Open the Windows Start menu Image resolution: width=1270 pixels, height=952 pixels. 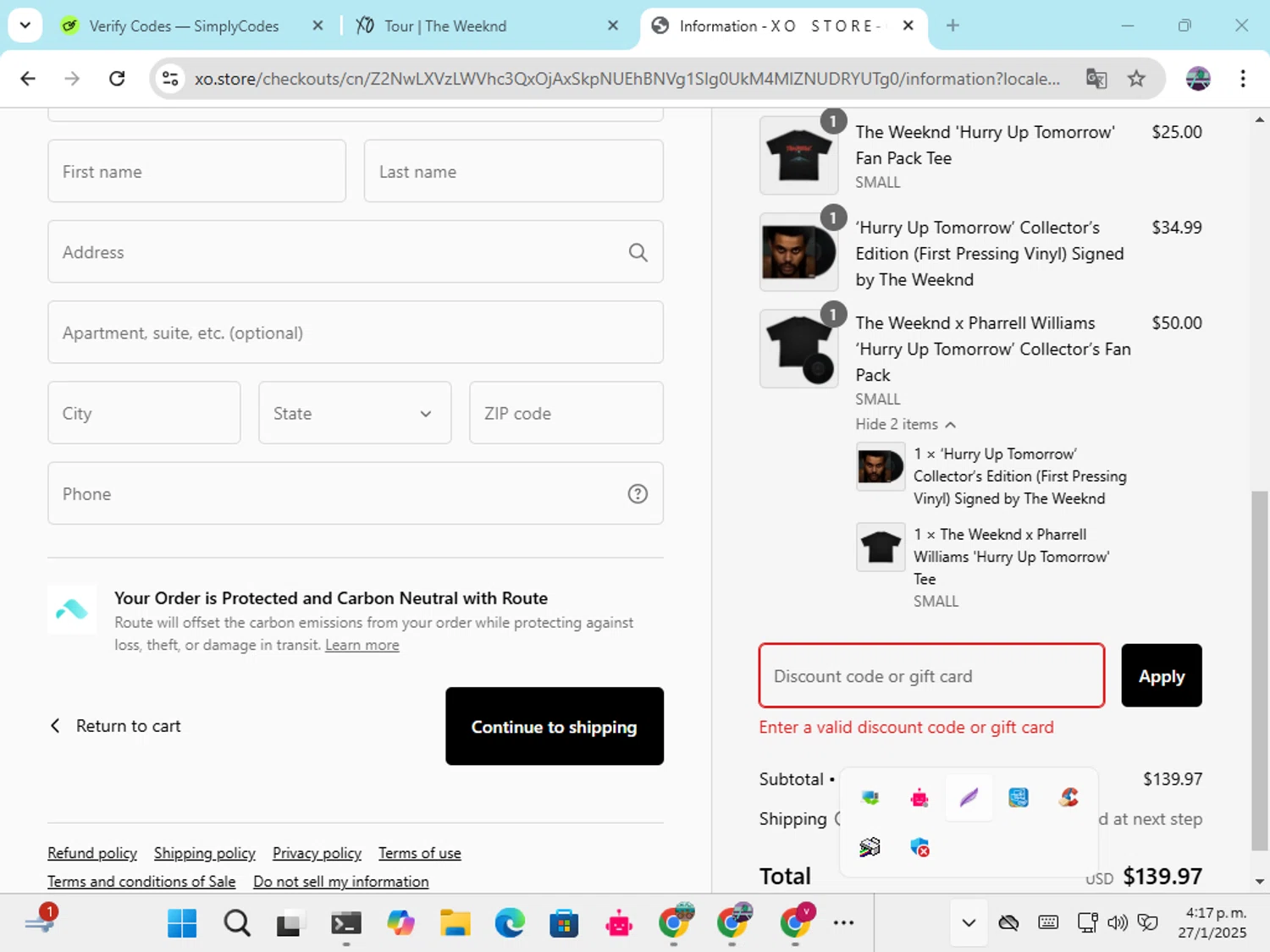point(182,923)
